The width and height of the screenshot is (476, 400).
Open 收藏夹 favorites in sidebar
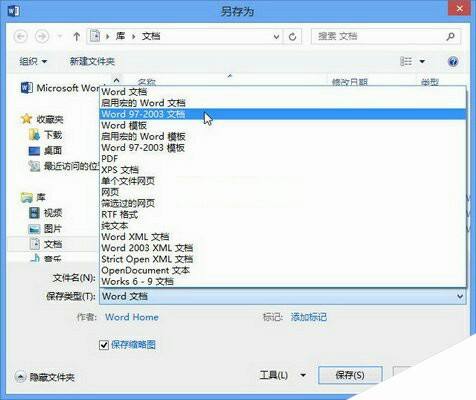42,119
